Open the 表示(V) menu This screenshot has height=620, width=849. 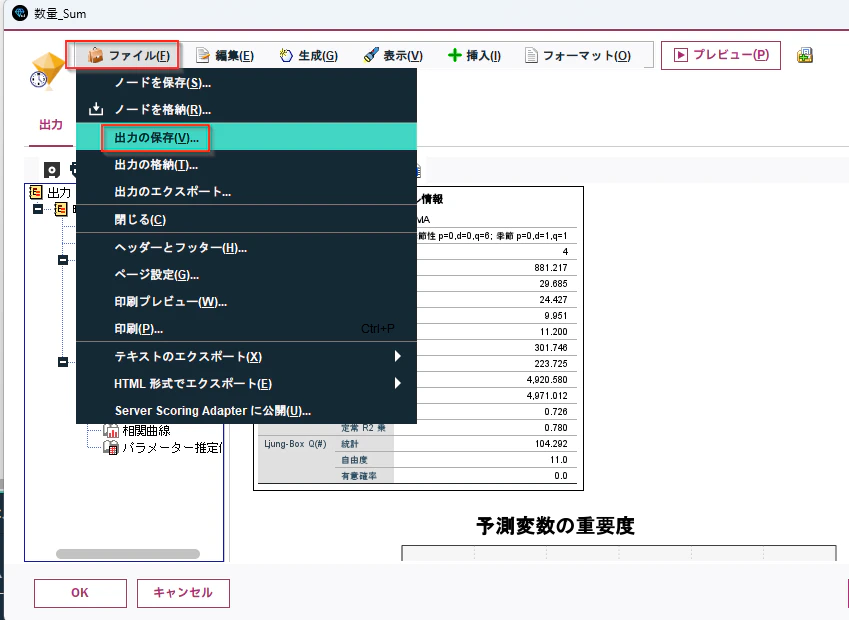click(393, 55)
